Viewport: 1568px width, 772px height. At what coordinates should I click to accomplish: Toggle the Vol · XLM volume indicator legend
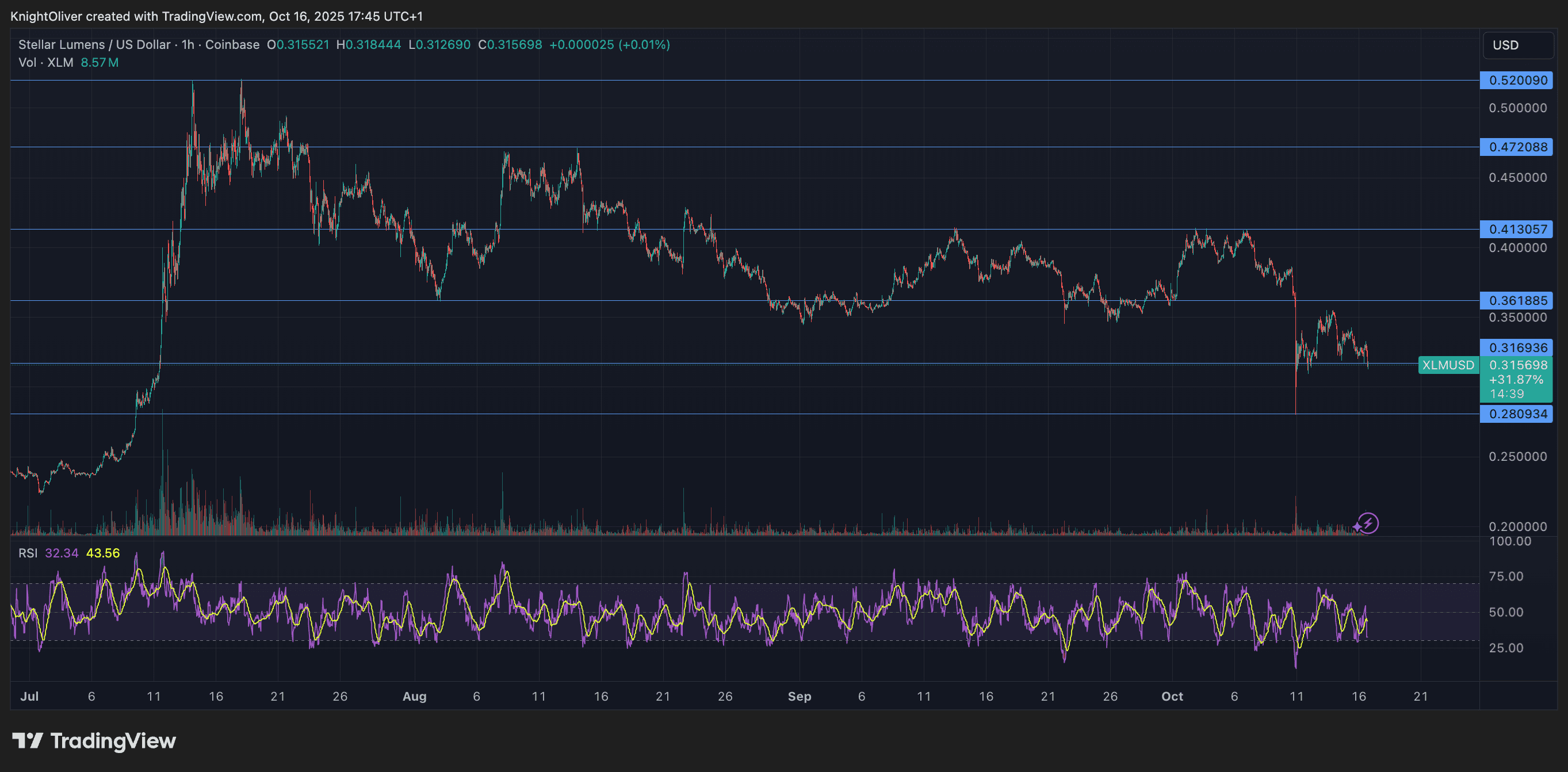click(x=45, y=62)
